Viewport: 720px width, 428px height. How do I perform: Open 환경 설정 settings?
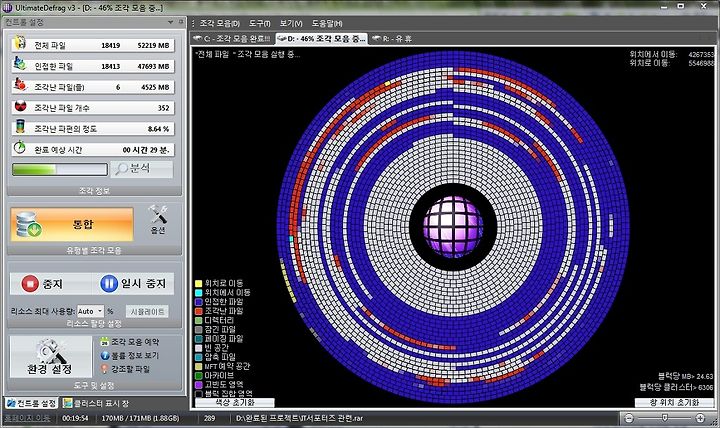pos(51,357)
